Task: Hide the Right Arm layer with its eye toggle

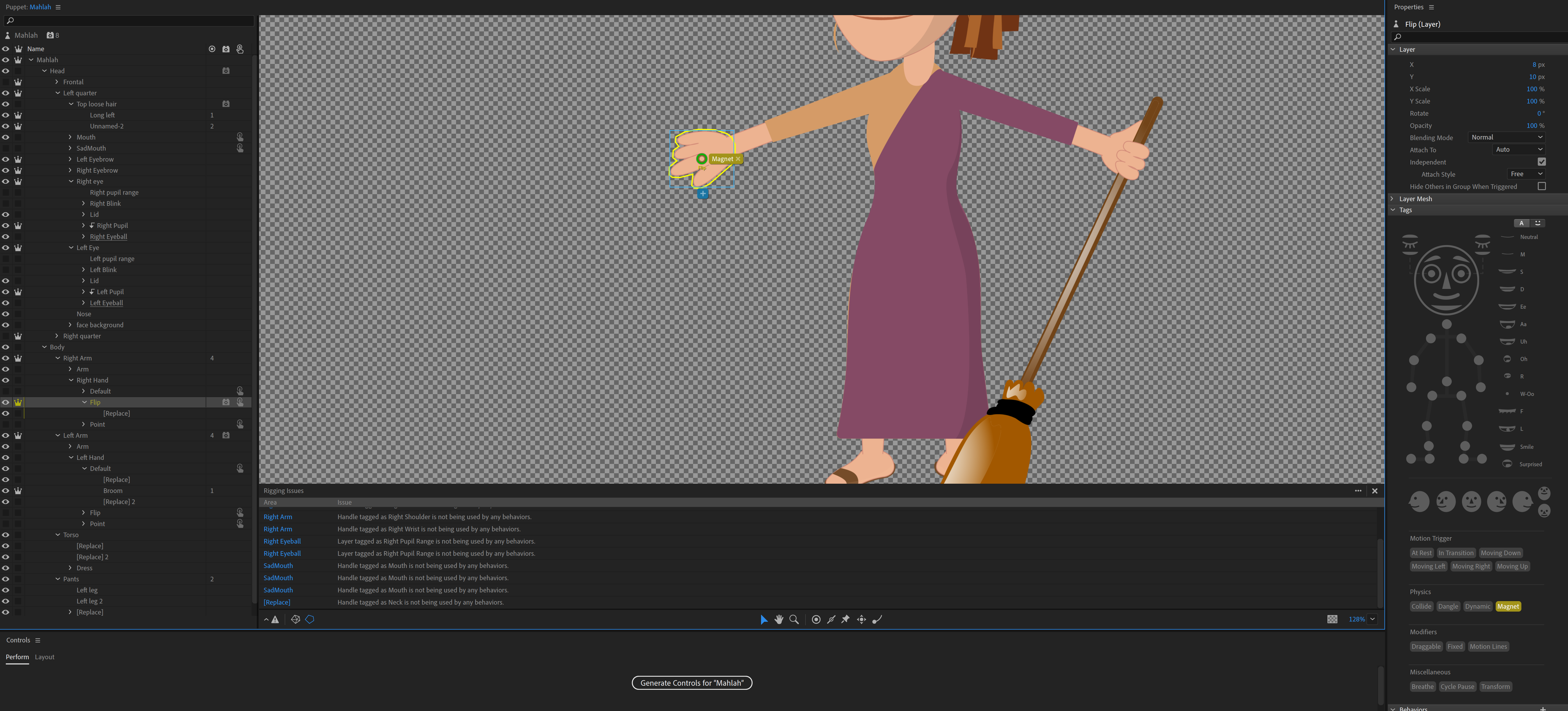Action: point(5,358)
